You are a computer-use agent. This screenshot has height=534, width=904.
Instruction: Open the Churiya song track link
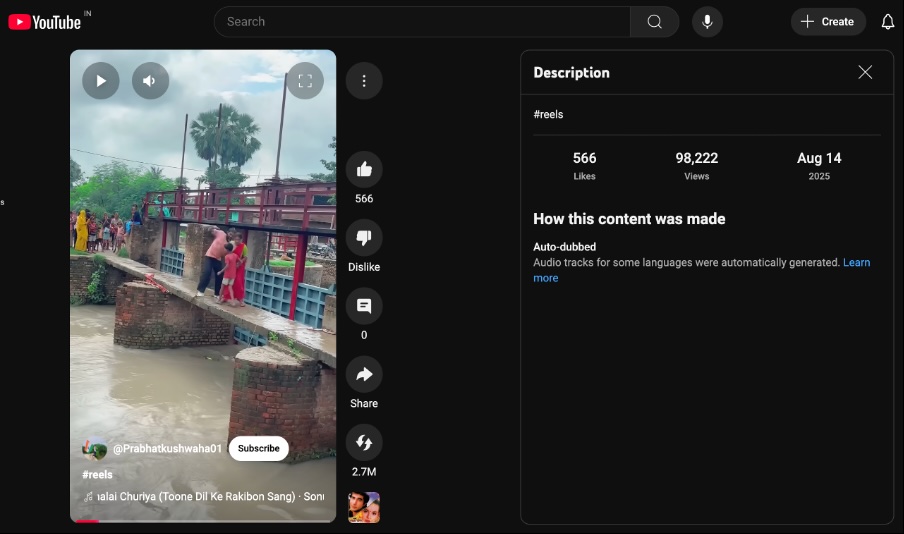[x=204, y=497]
